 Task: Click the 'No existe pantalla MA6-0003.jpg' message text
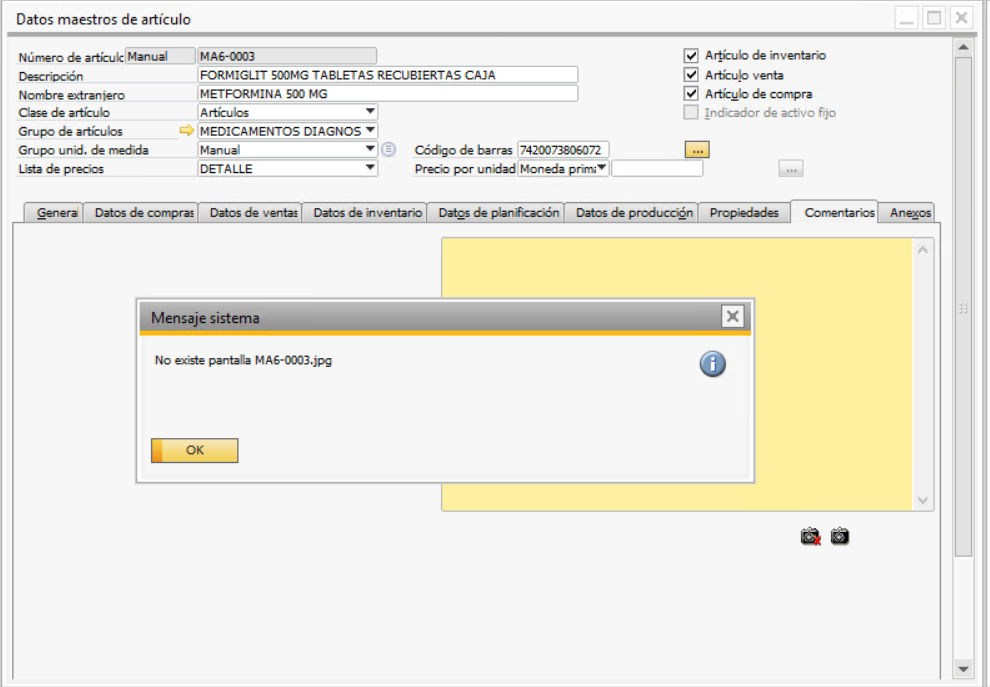(243, 360)
